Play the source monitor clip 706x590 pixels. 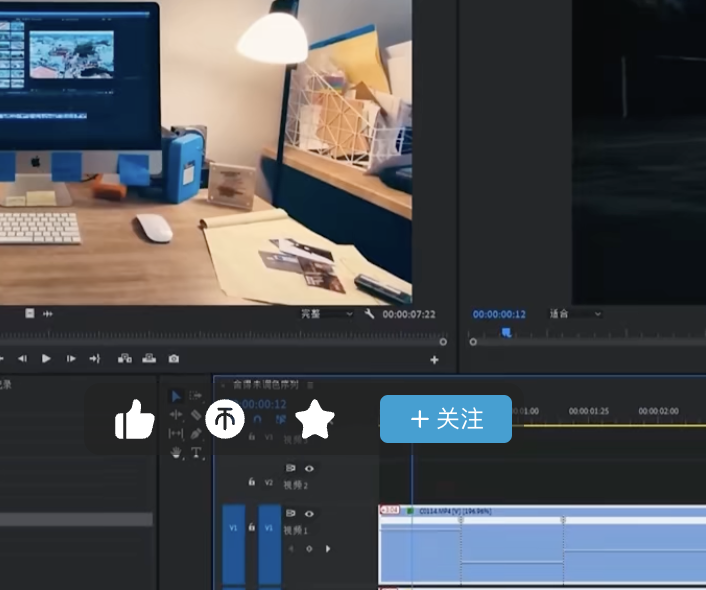pos(46,359)
